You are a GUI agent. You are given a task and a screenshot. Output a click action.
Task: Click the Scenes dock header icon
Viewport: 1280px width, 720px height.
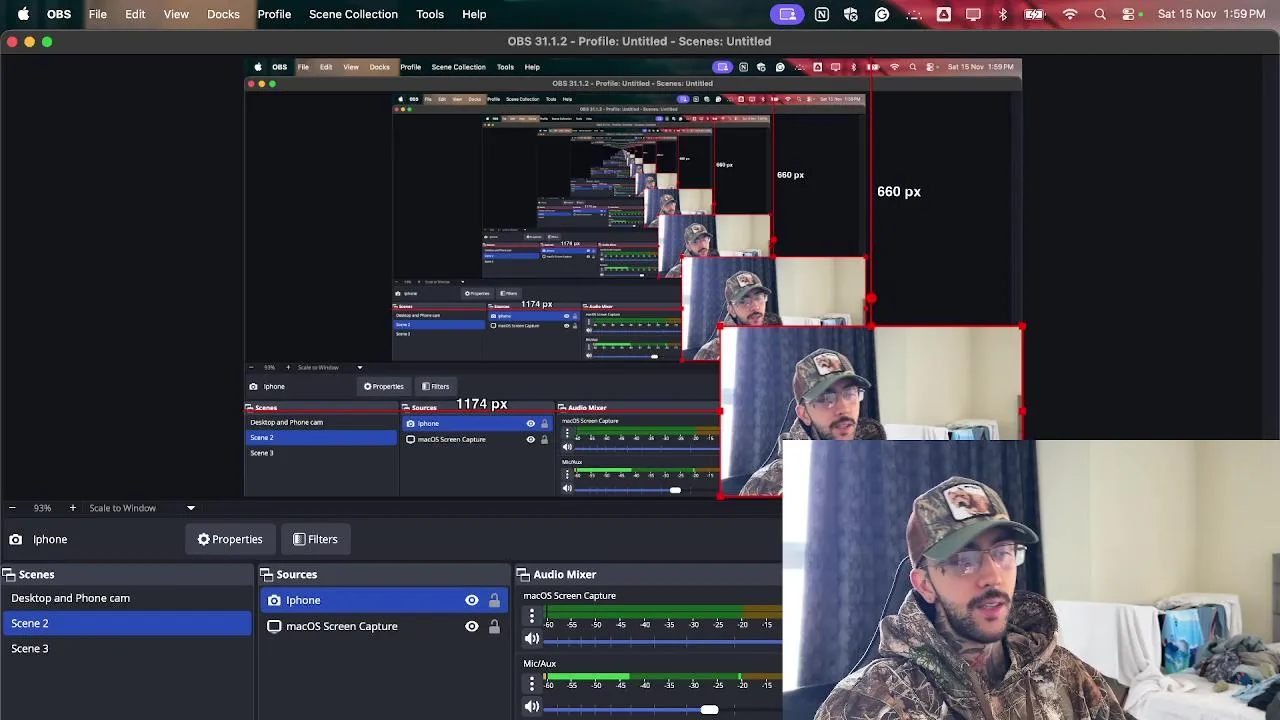[8, 574]
